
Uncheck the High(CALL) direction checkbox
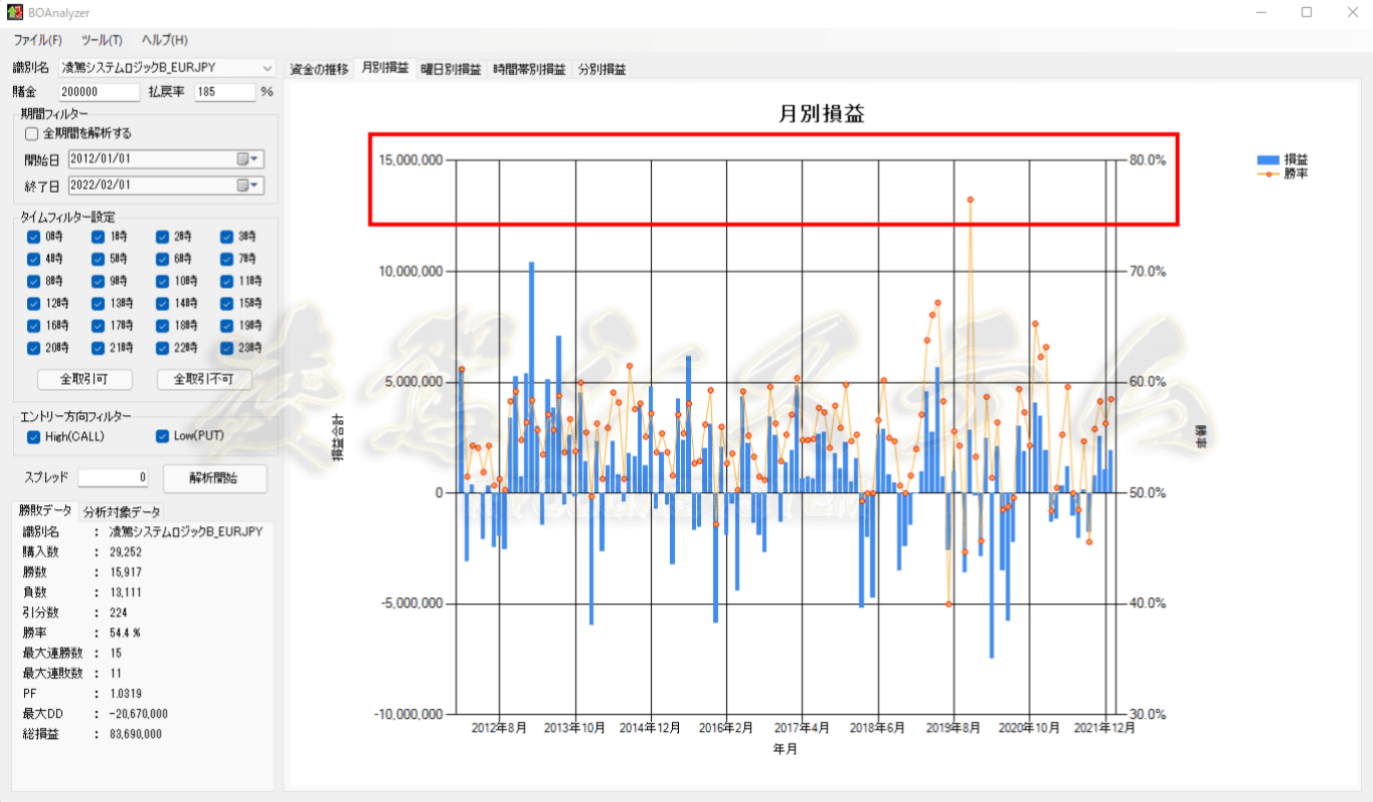pos(33,436)
